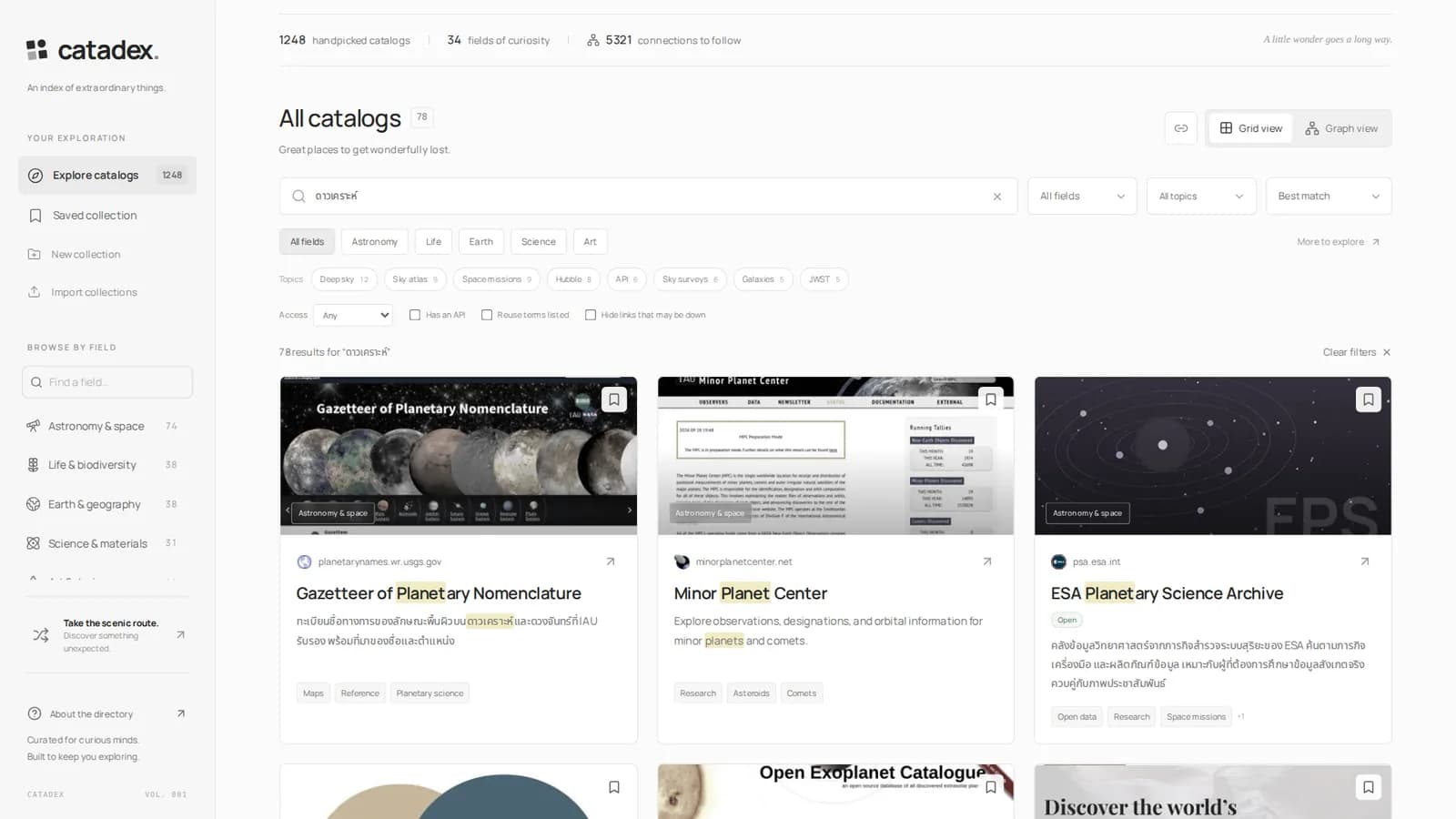Open the All fields dropdown

tap(1082, 197)
